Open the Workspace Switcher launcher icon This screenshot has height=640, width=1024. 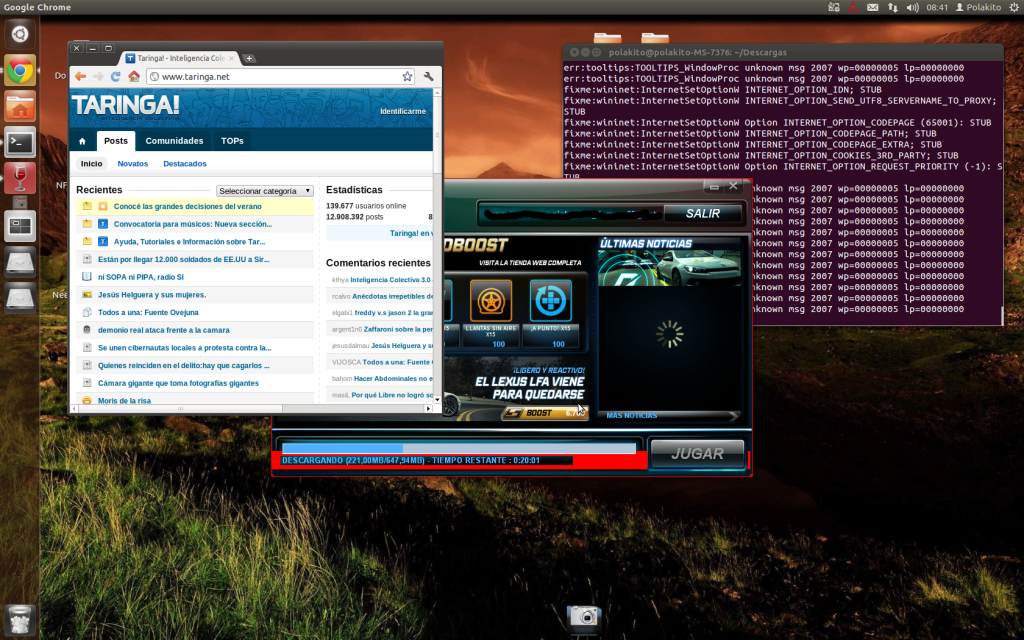pos(20,226)
